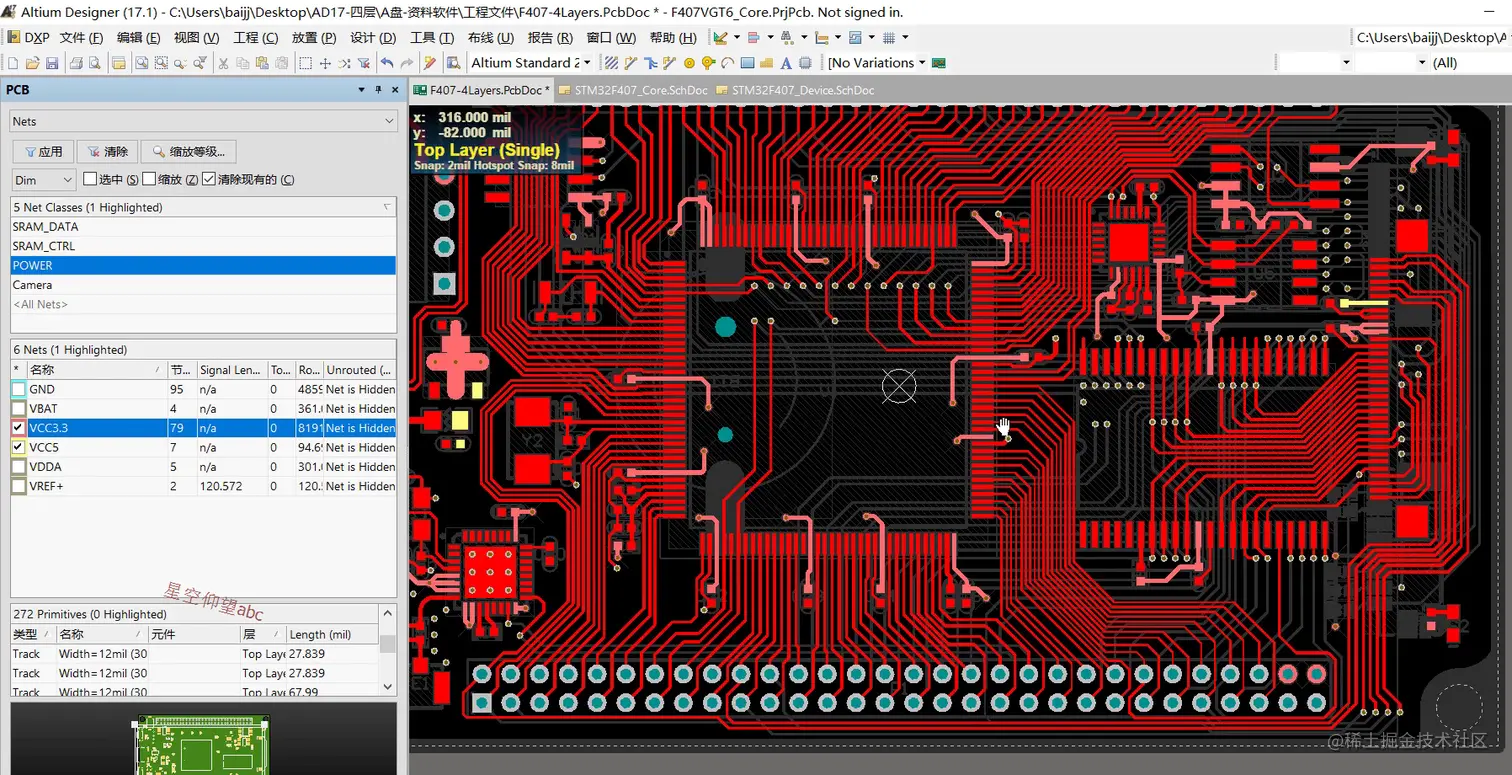
Task: Click the Move Selection crosshair icon
Action: click(325, 63)
